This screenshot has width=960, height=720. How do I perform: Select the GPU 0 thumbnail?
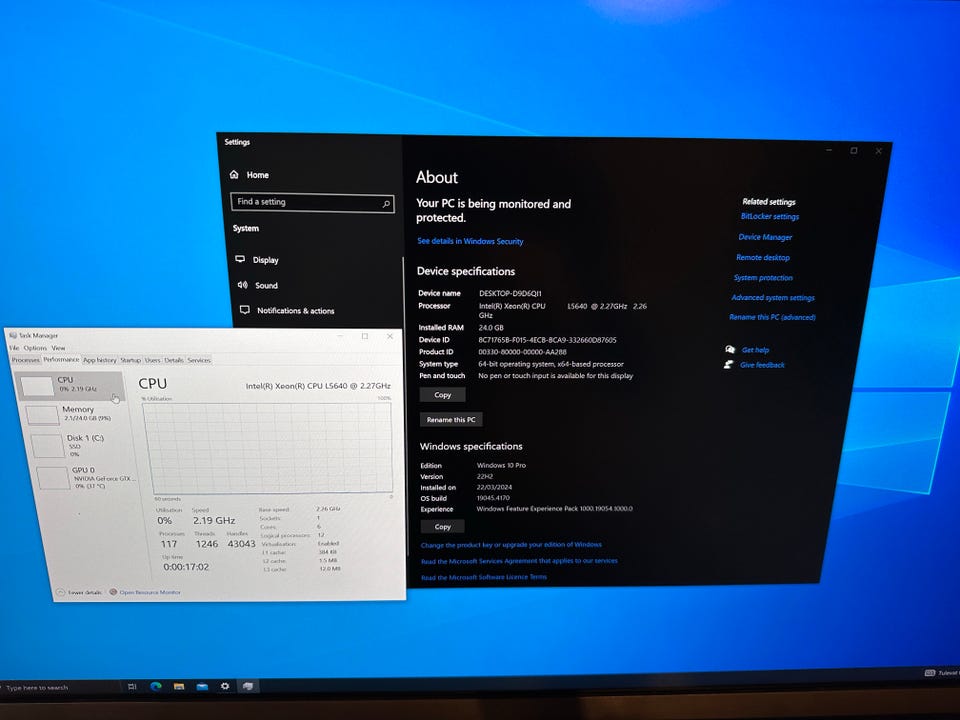[53, 478]
